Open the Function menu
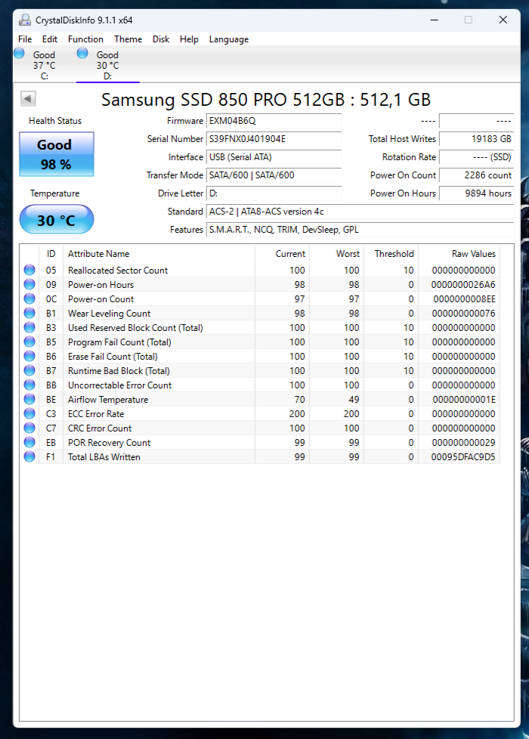529x739 pixels. point(85,39)
